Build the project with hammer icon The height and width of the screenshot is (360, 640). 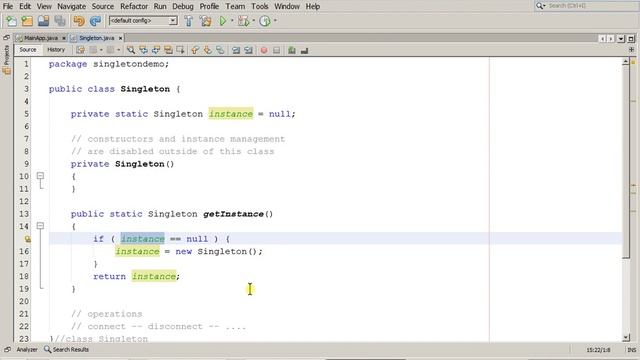pyautogui.click(x=189, y=21)
